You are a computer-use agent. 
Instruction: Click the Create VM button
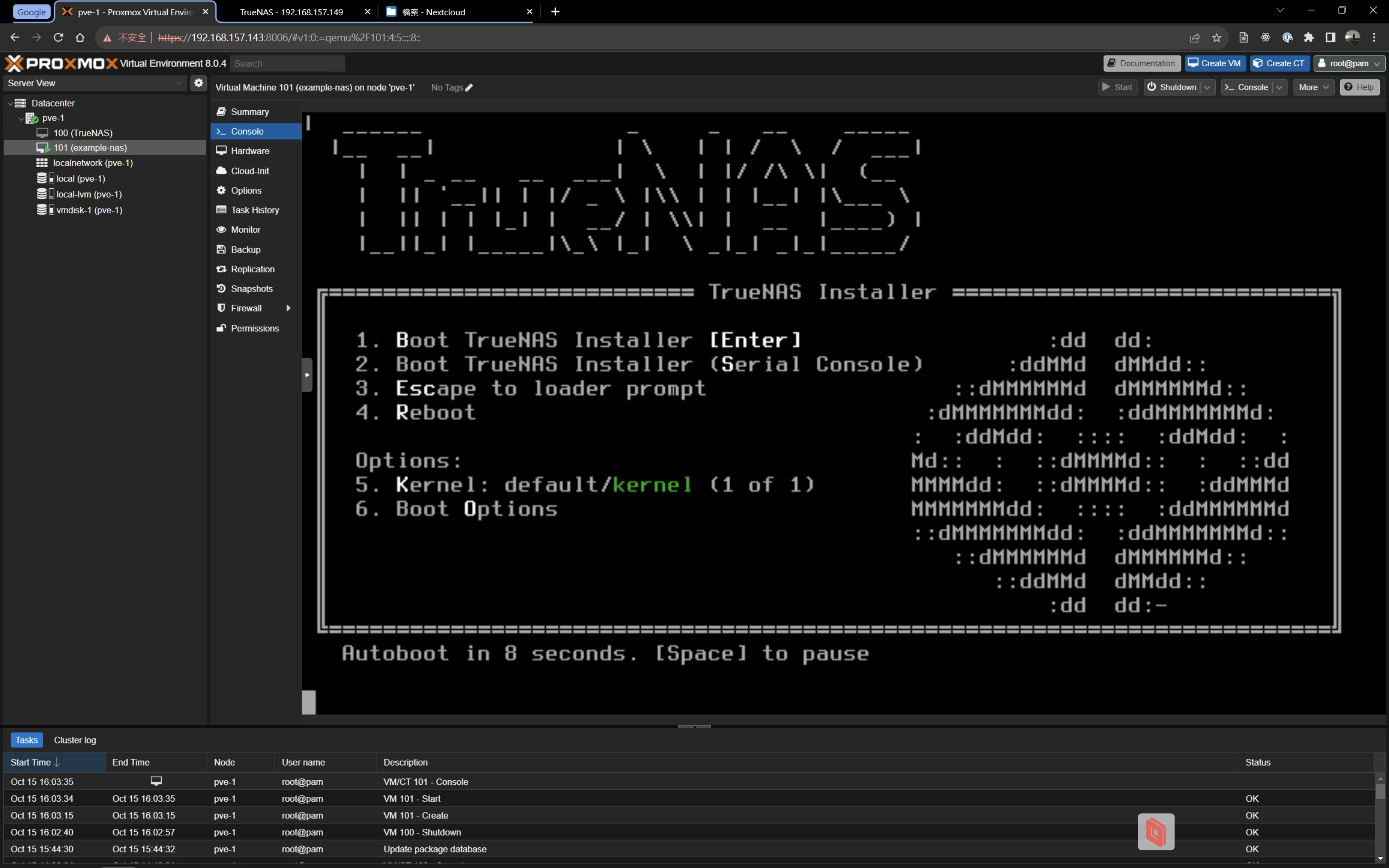click(x=1214, y=63)
